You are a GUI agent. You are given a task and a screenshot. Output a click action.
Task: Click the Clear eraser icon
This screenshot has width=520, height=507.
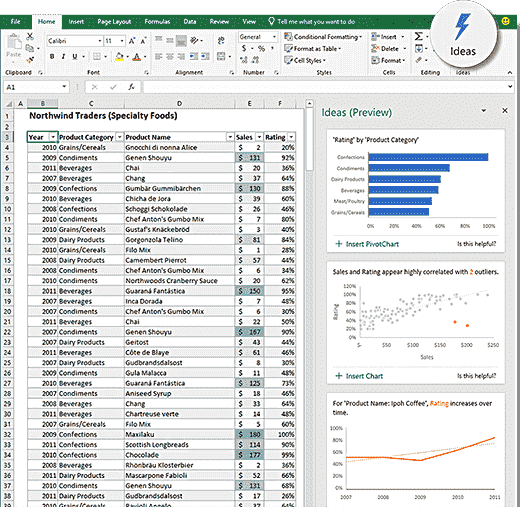coord(419,60)
